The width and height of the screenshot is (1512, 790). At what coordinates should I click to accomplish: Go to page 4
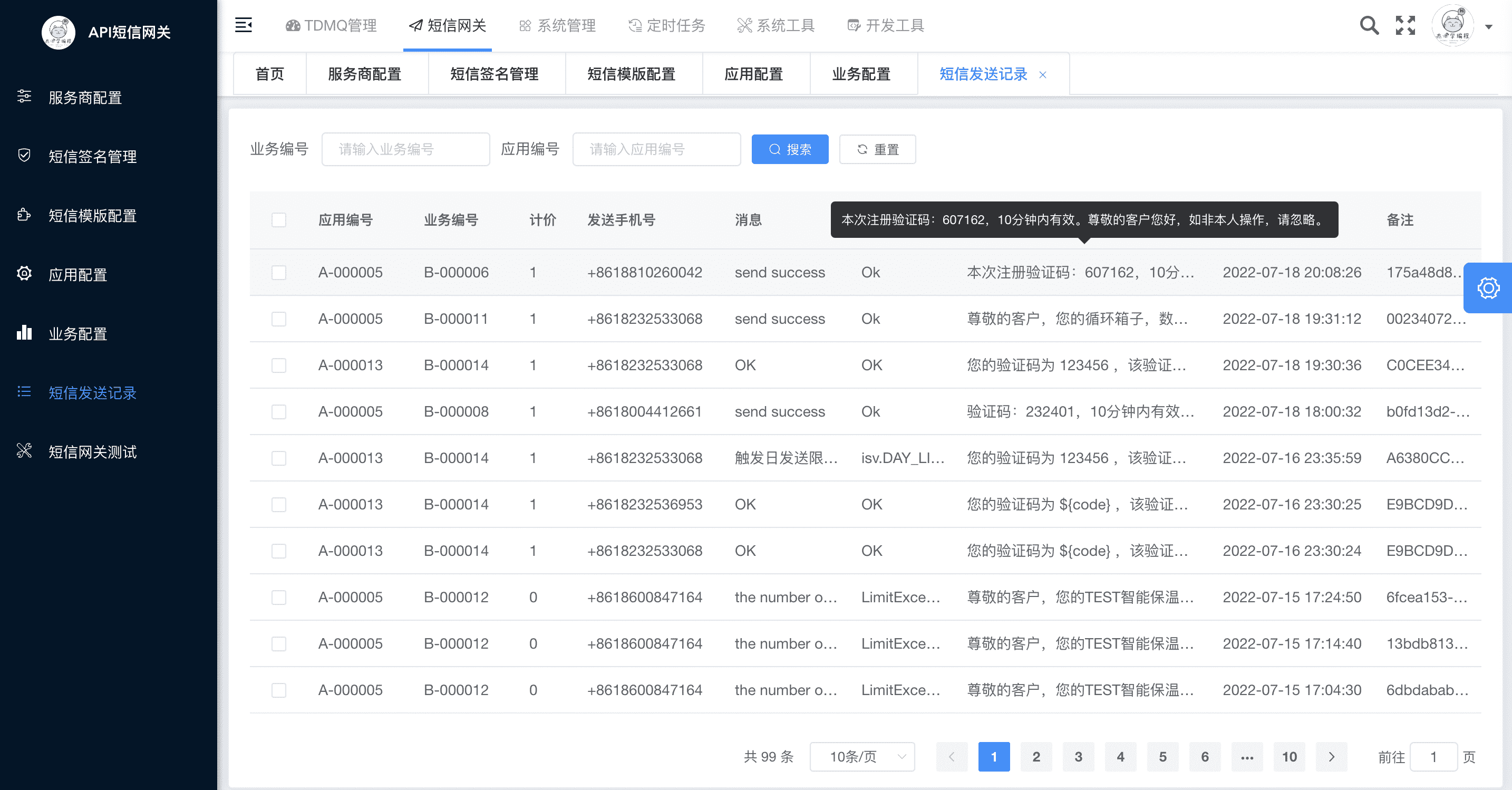tap(1120, 757)
